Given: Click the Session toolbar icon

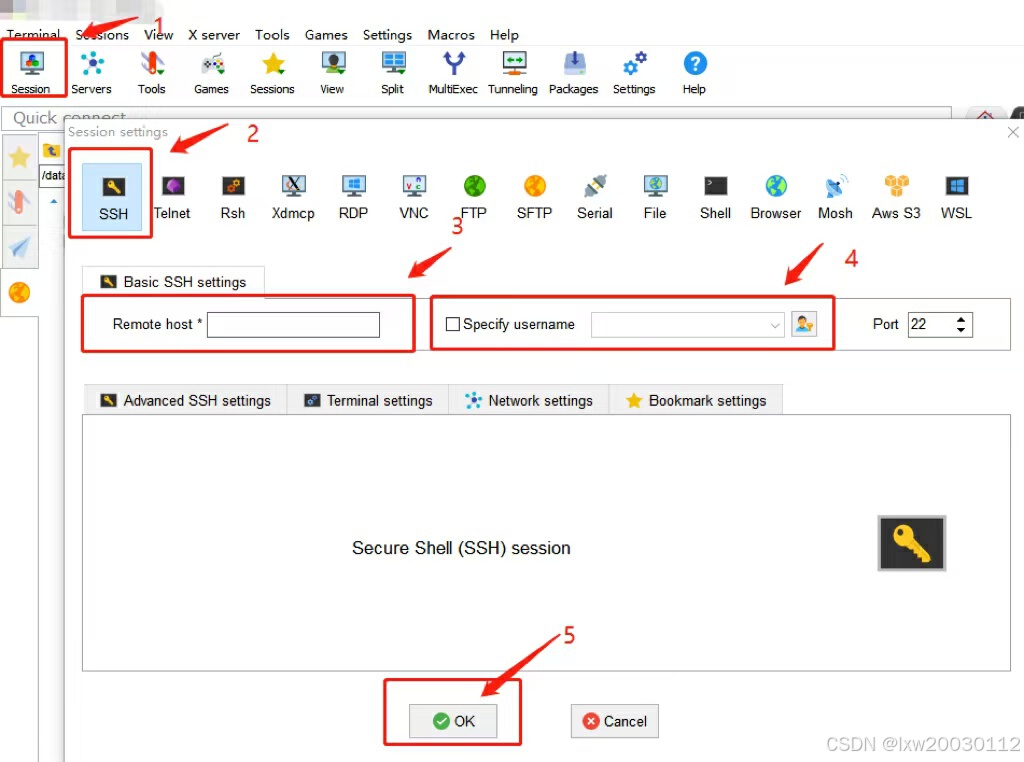Looking at the screenshot, I should click(x=31, y=71).
